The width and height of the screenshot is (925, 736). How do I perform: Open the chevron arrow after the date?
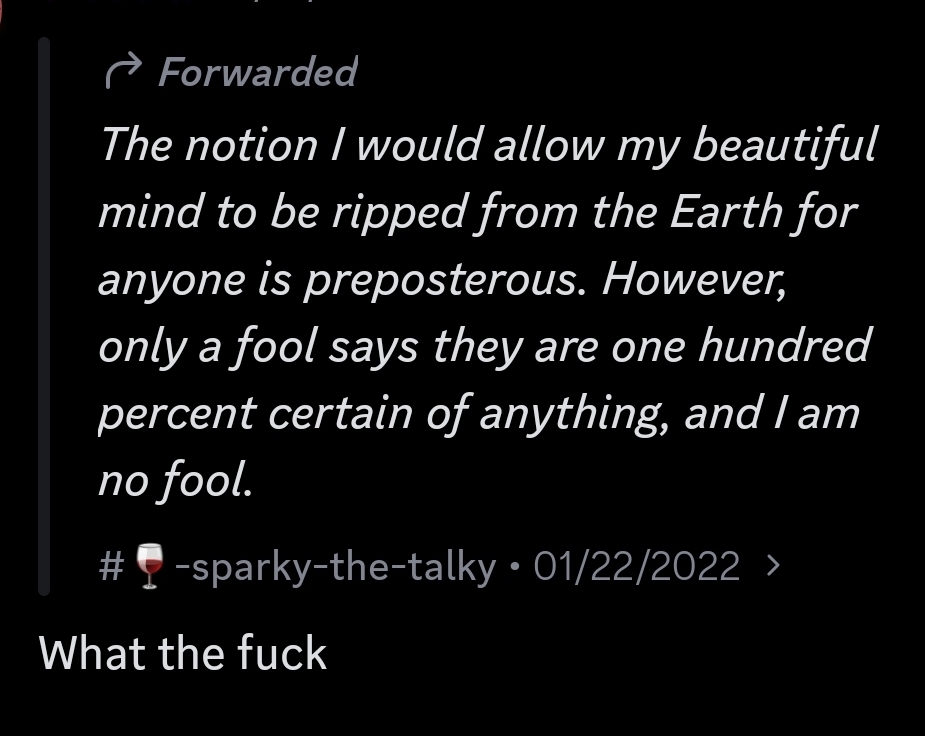(770, 567)
